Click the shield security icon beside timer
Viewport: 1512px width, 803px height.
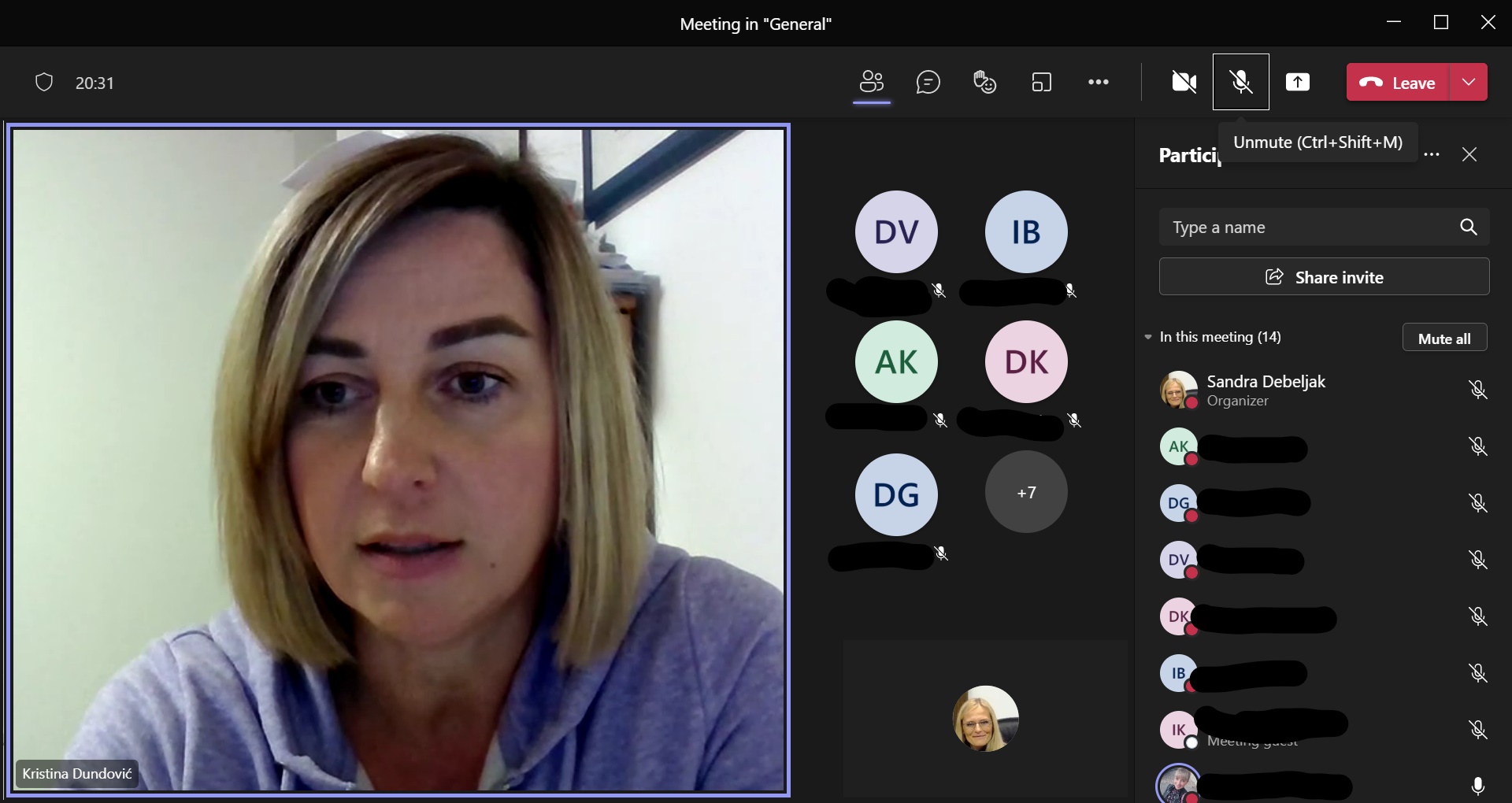44,83
